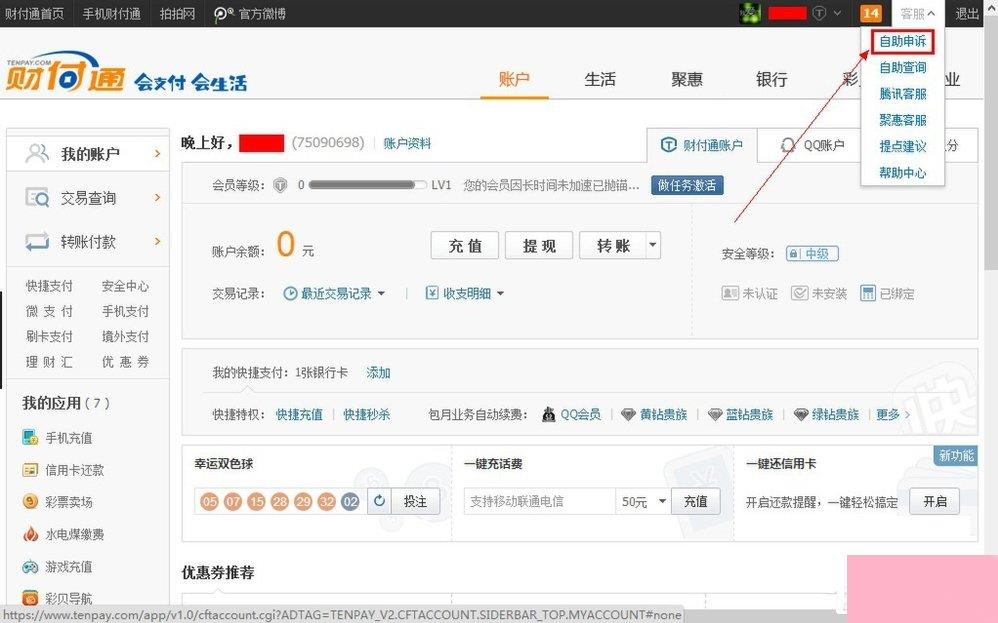Click the 开启 repayment reminder button
Image resolution: width=998 pixels, height=623 pixels.
[x=934, y=501]
